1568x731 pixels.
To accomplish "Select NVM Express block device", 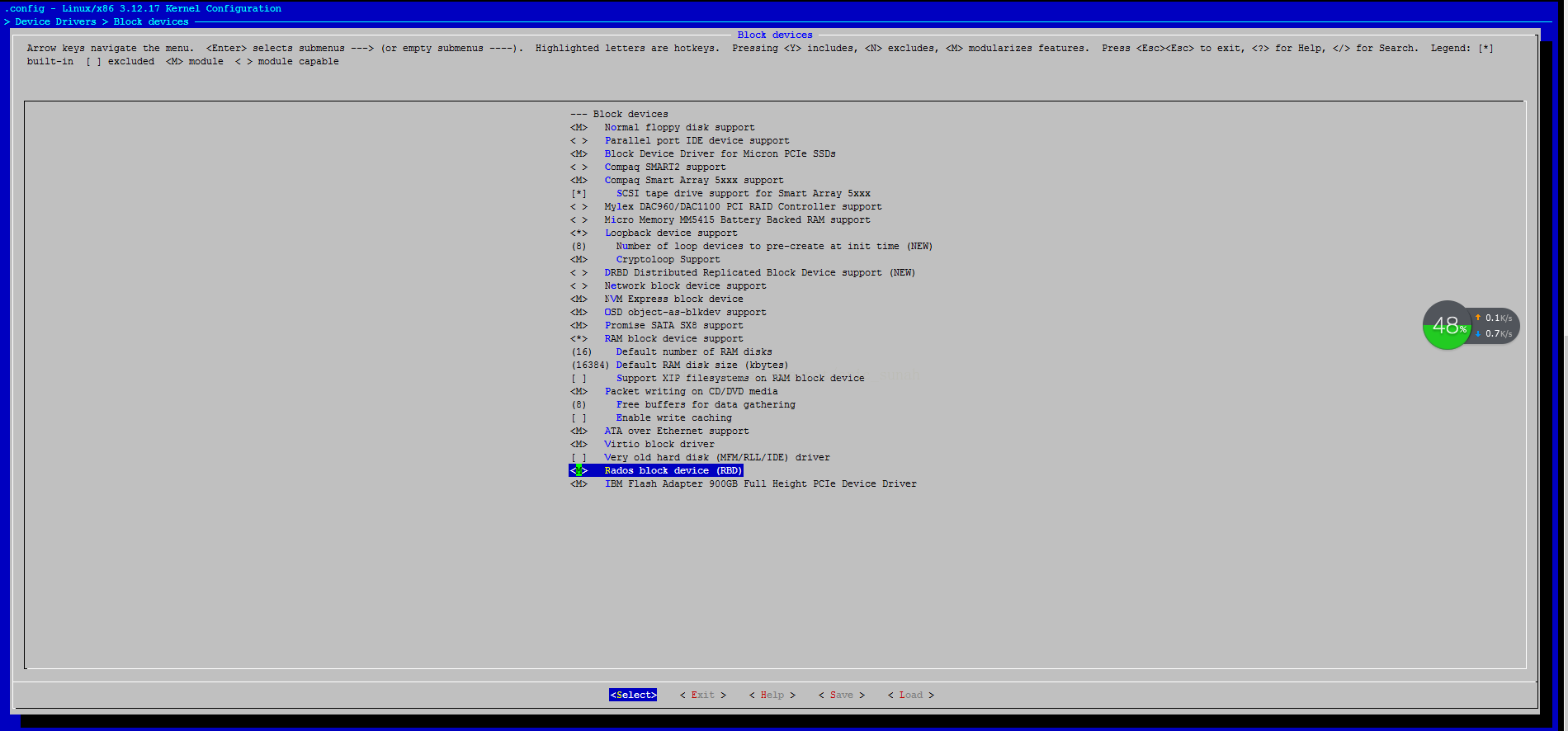I will [x=656, y=299].
